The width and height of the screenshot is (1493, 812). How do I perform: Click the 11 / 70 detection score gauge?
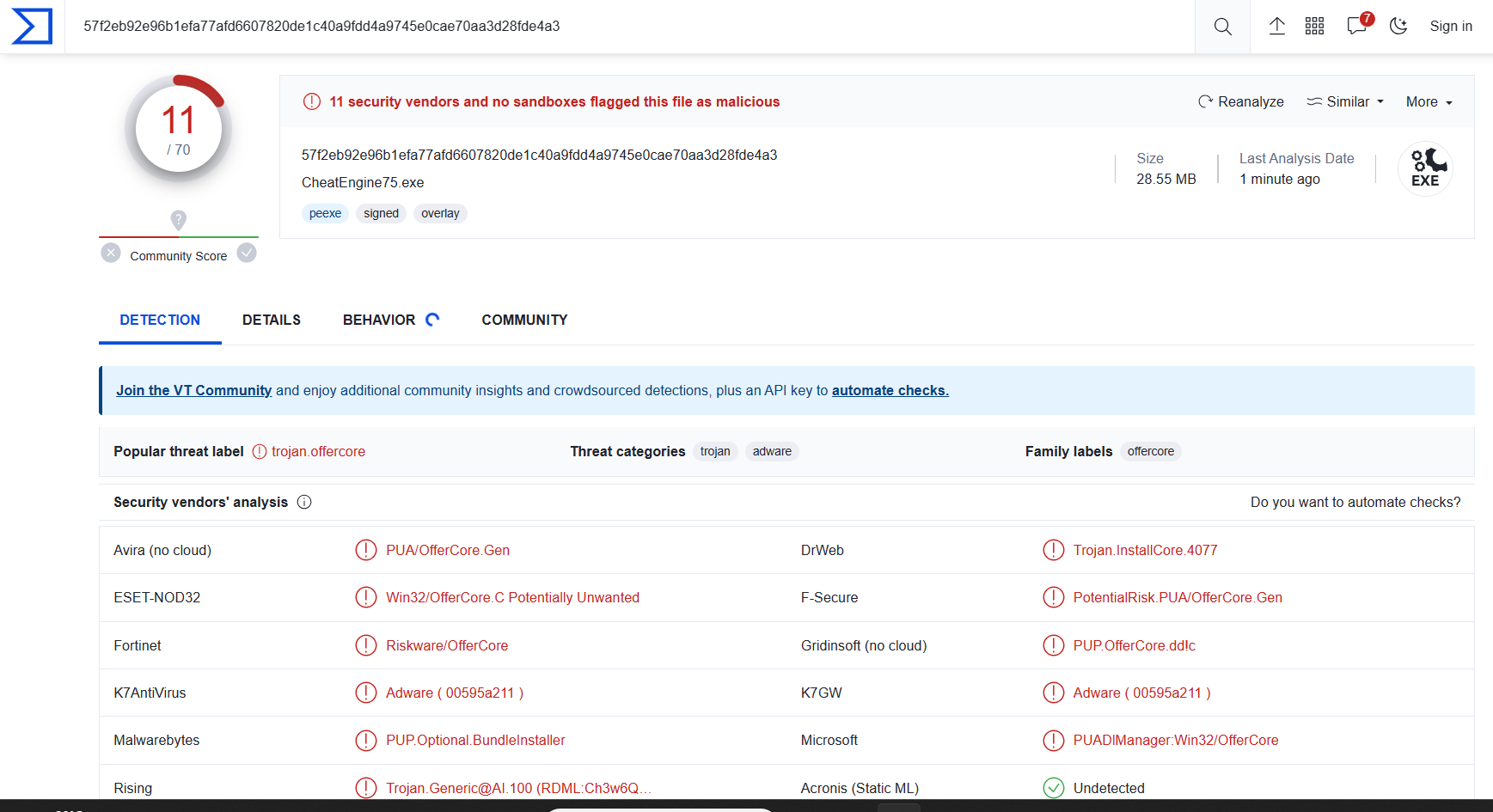[178, 130]
